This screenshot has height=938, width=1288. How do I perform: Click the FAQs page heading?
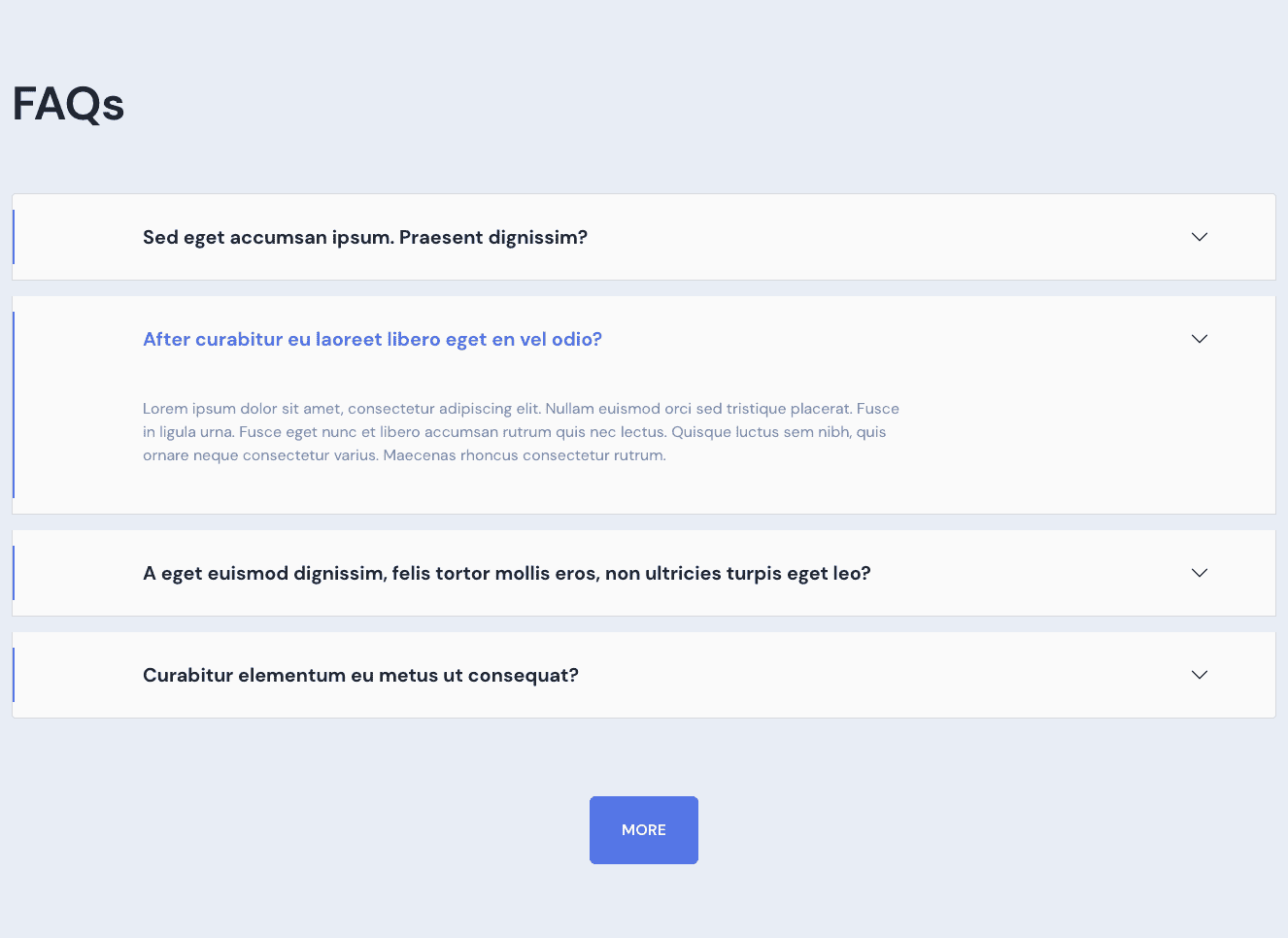click(x=68, y=104)
